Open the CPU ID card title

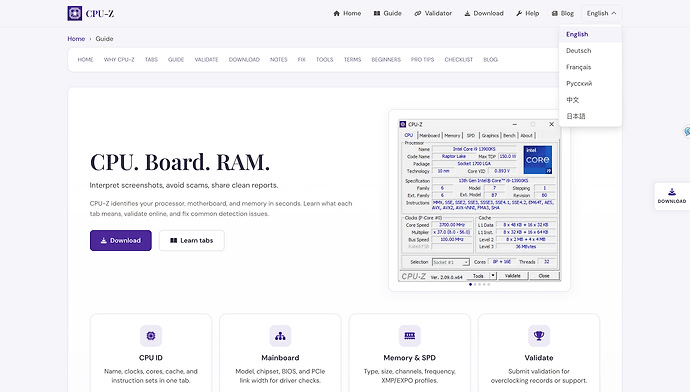[x=151, y=358]
